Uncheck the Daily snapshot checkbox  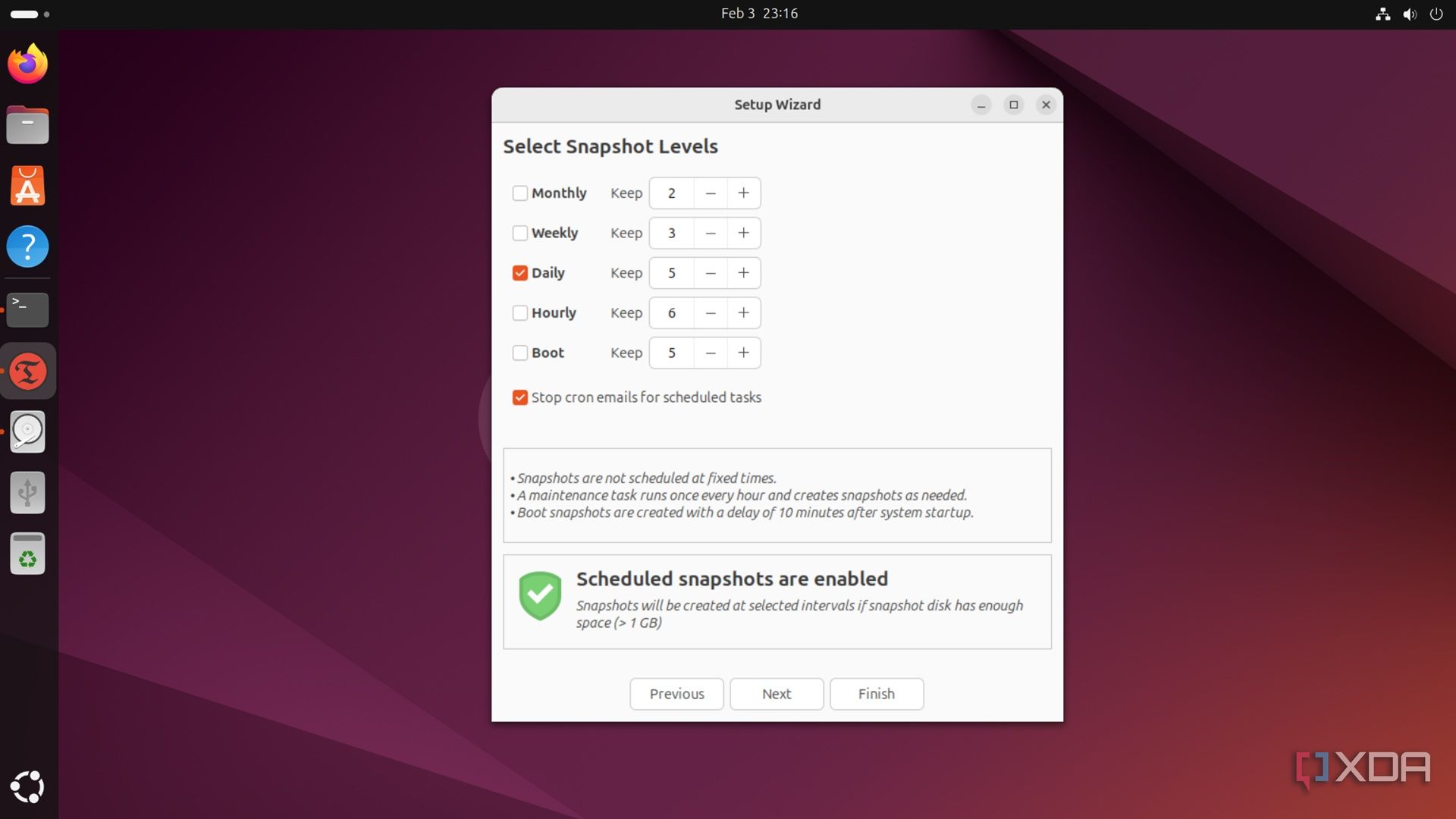[519, 273]
